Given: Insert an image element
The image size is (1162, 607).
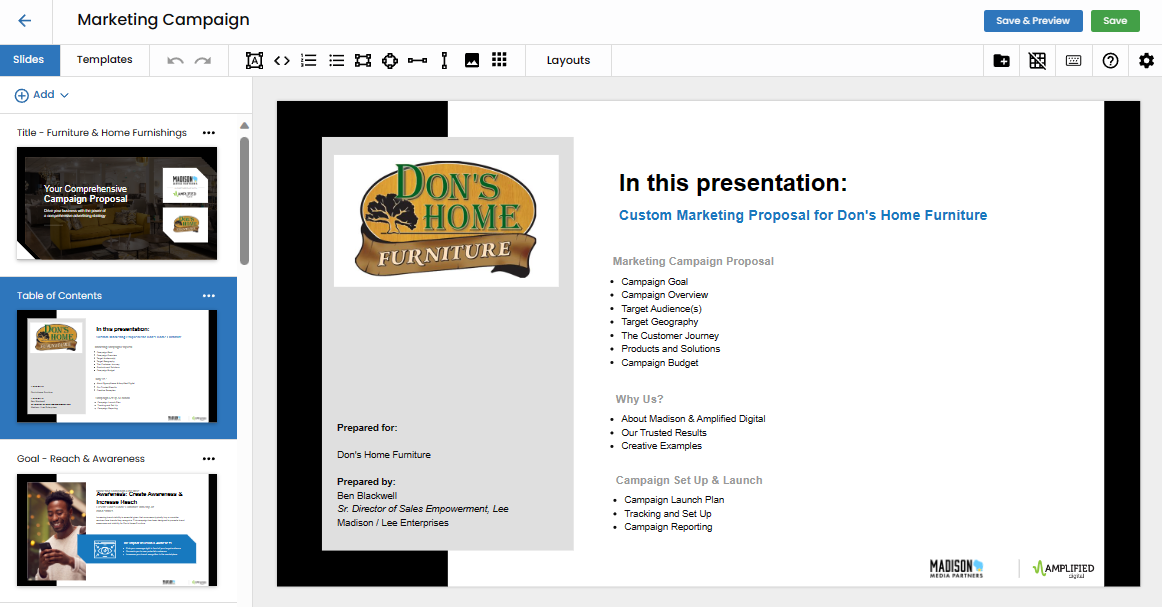Looking at the screenshot, I should 472,61.
